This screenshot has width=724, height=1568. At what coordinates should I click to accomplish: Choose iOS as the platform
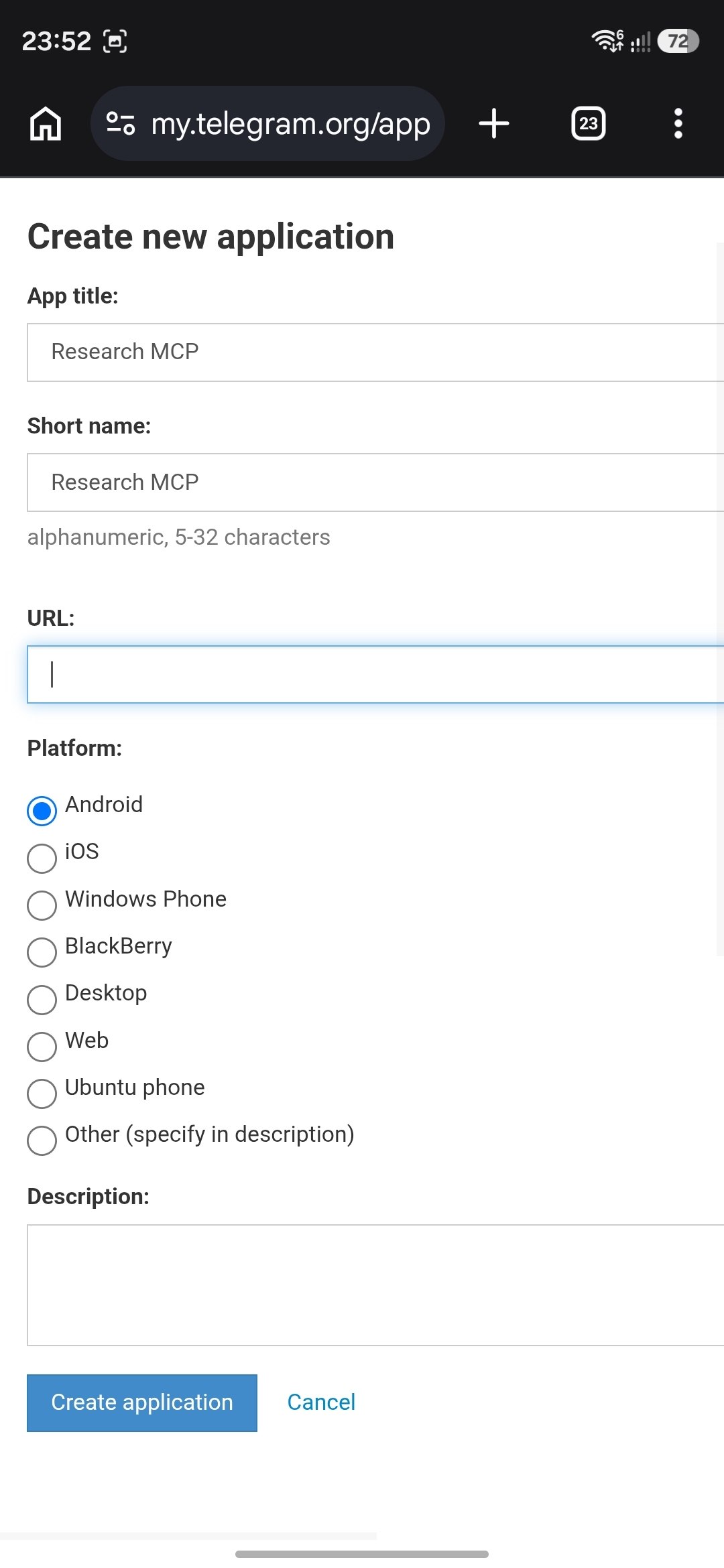pos(42,858)
